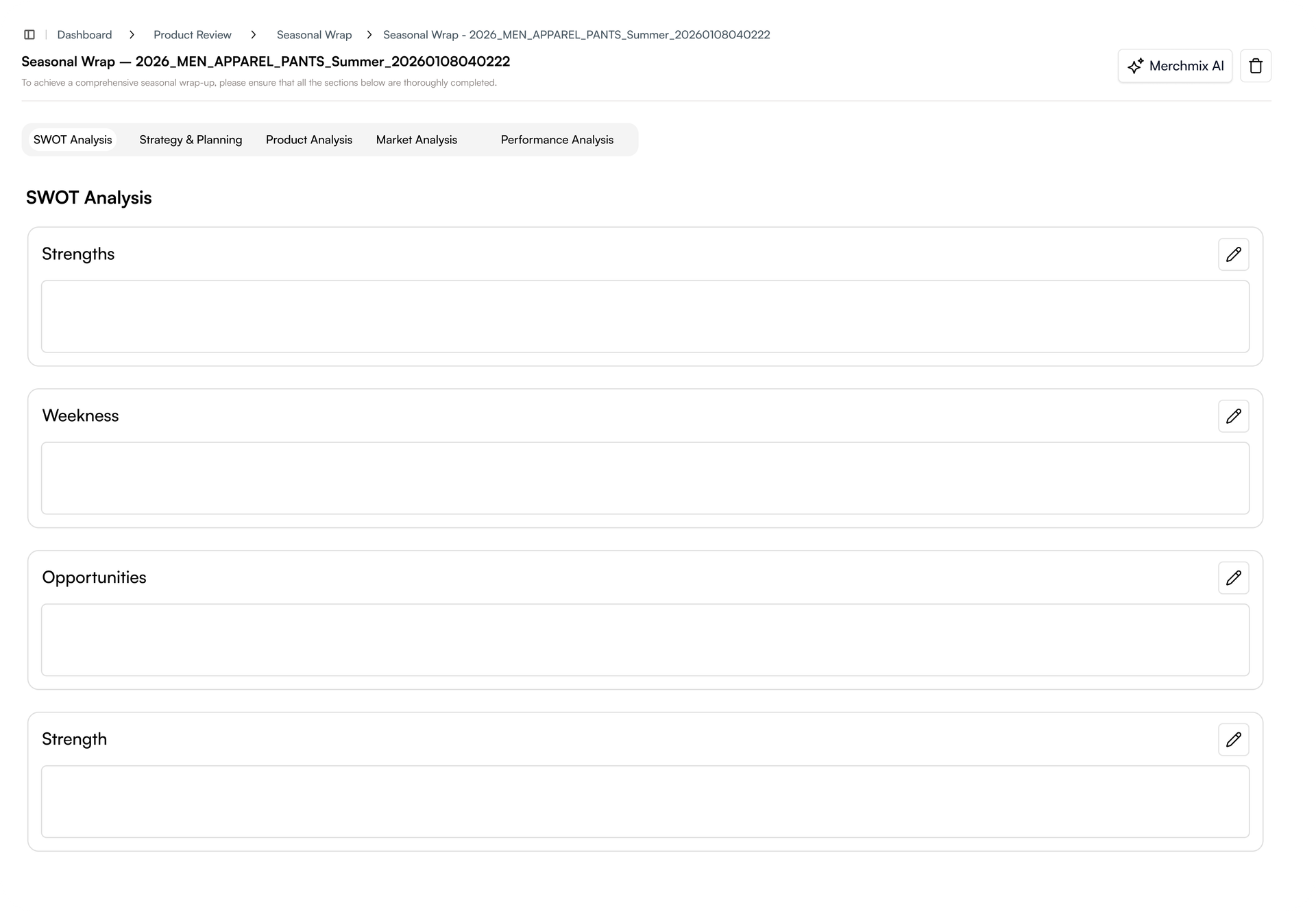Click the chevron after Seasonal Wrap breadcrumb
1316x912 pixels.
click(x=369, y=35)
